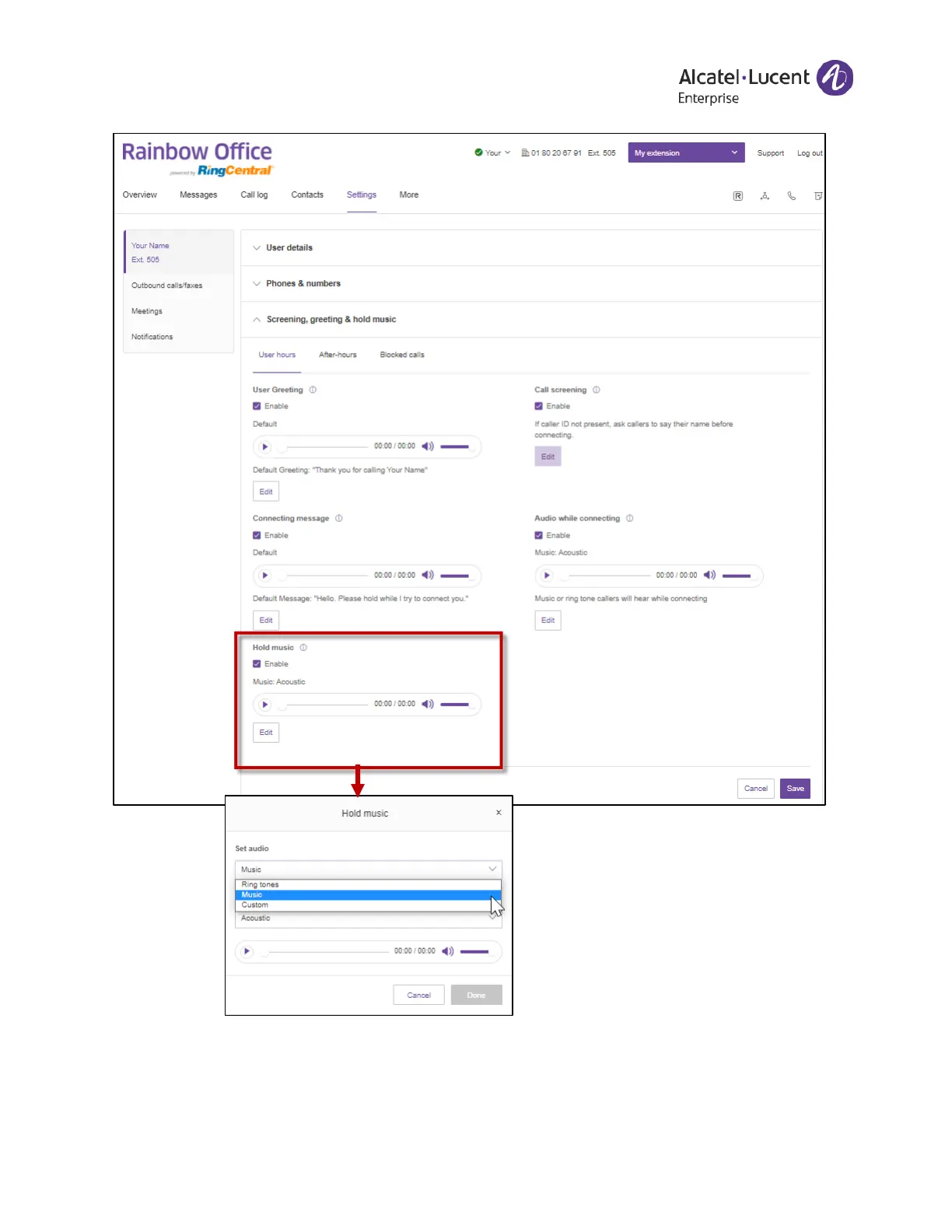Expand the Phones & numbers section

click(x=532, y=284)
